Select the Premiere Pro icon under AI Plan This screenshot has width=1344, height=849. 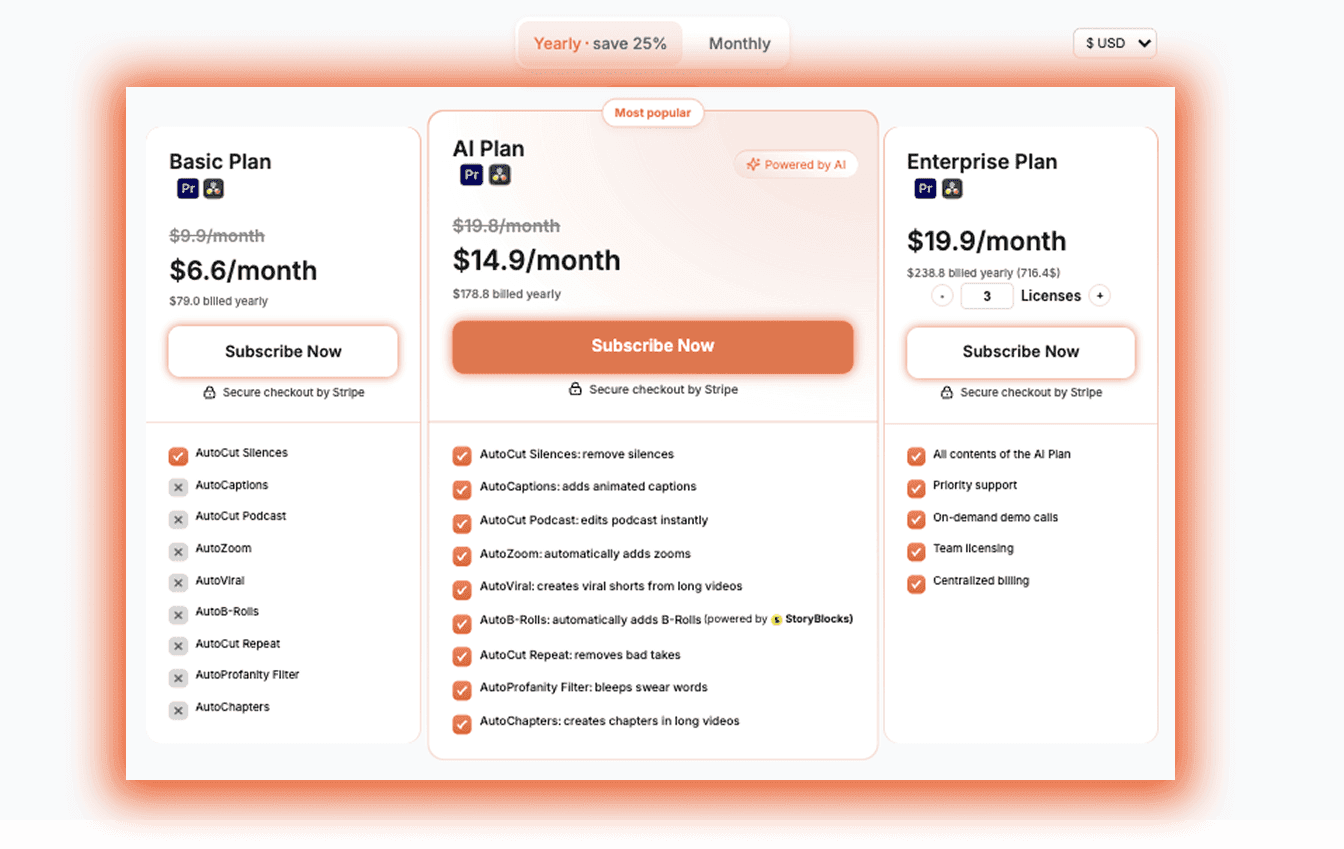[x=471, y=174]
